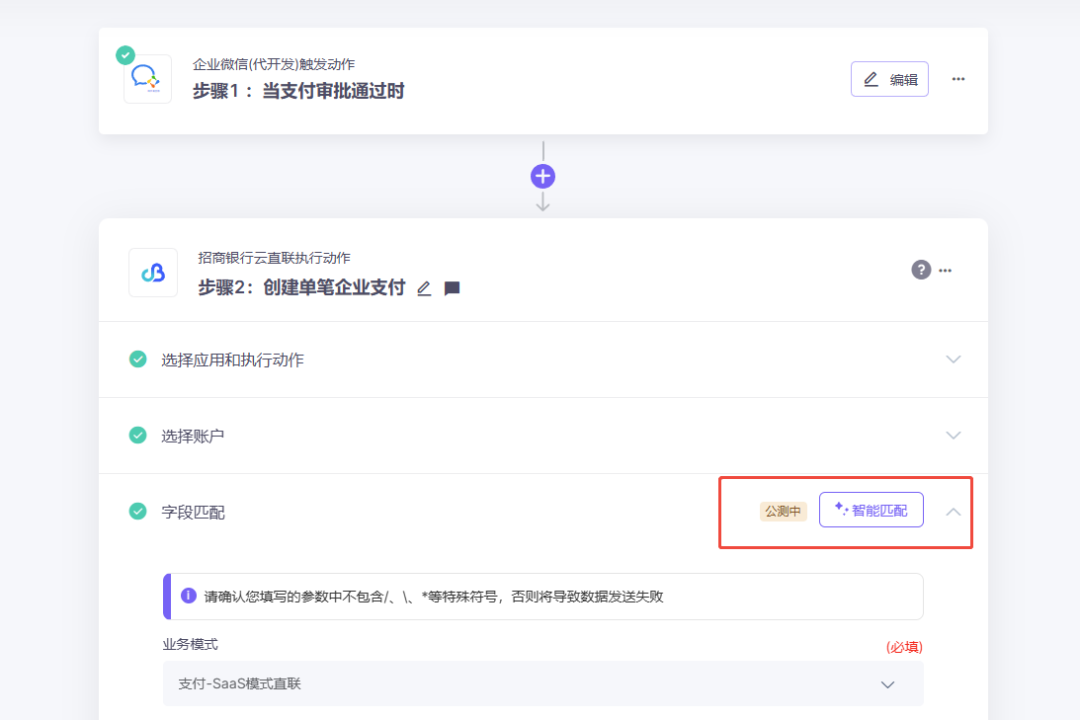Click the 步骤1：当支付审批通过时 title

pos(298,91)
